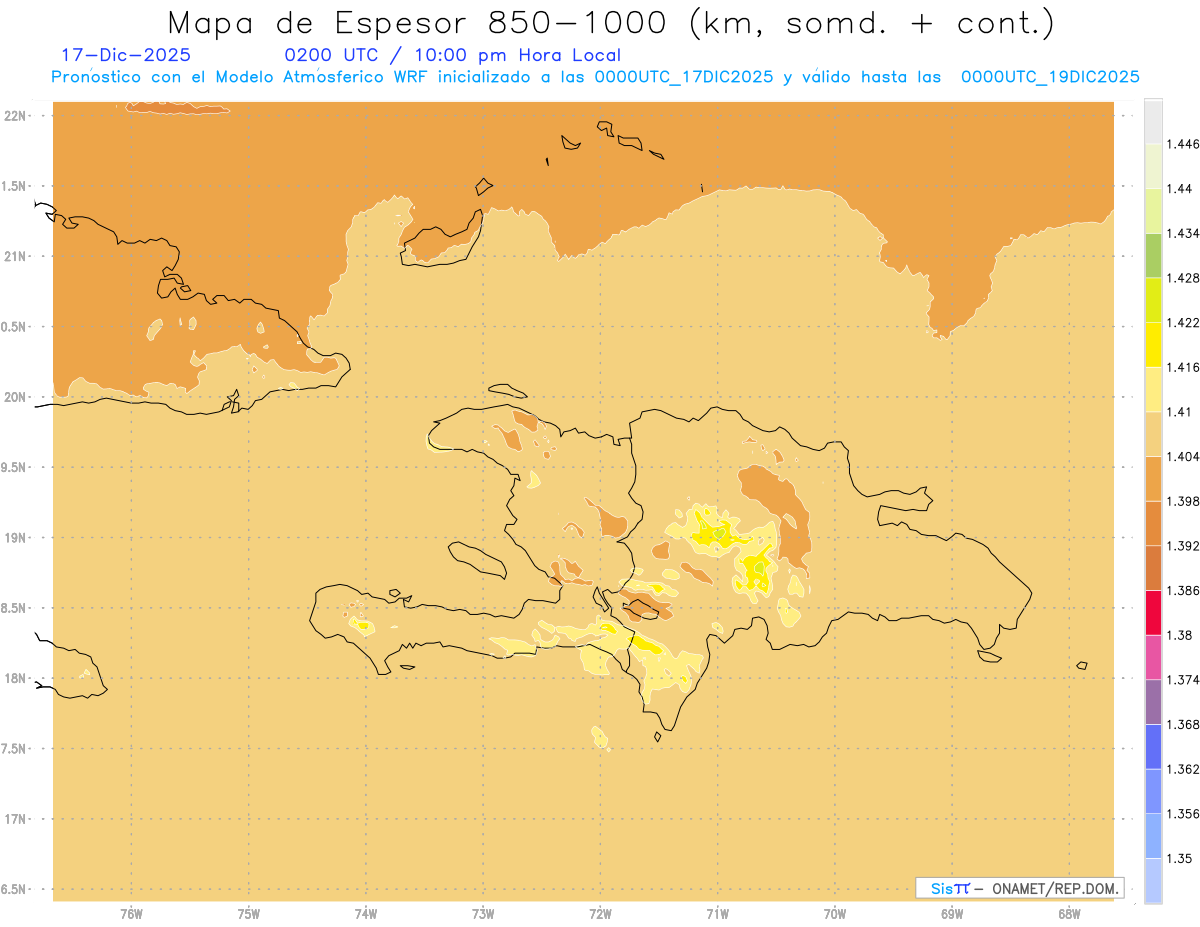Image resolution: width=1200 pixels, height=927 pixels.
Task: Click the legend value '1.398'
Action: (x=1184, y=501)
